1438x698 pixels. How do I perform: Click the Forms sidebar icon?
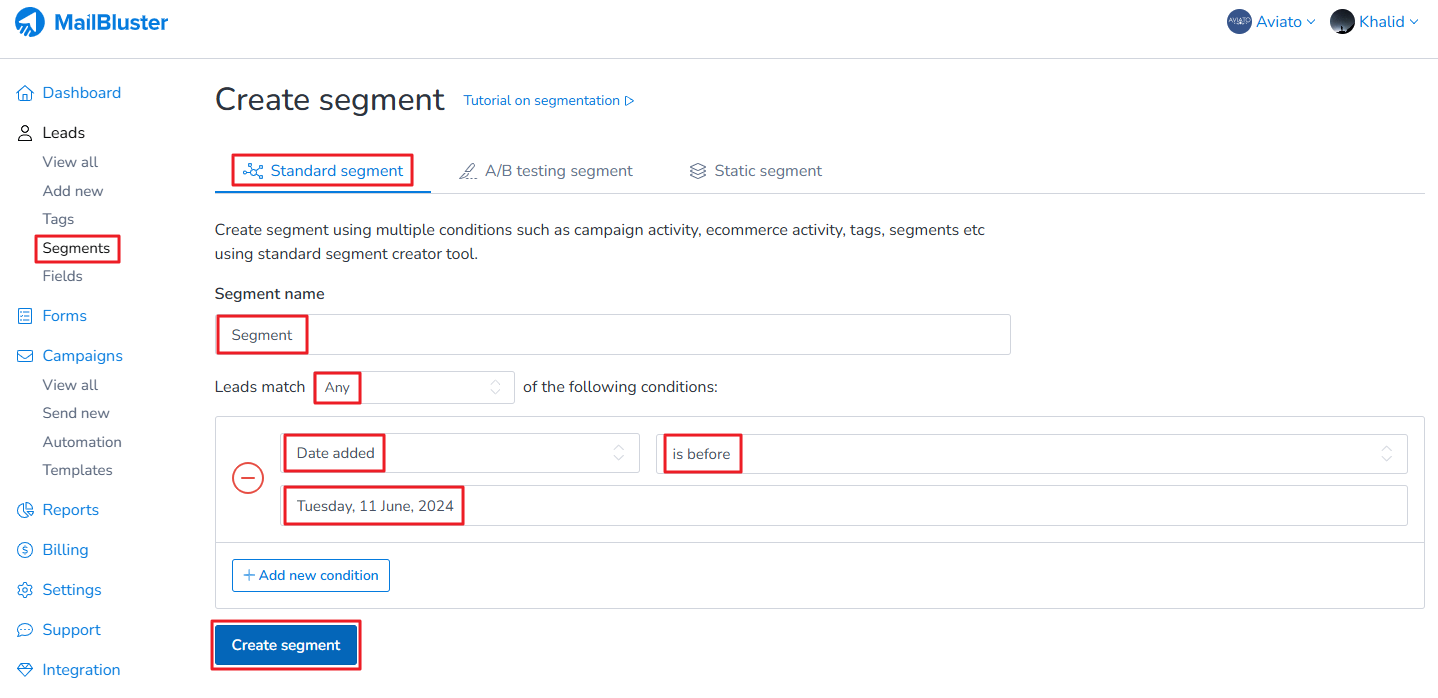[26, 316]
